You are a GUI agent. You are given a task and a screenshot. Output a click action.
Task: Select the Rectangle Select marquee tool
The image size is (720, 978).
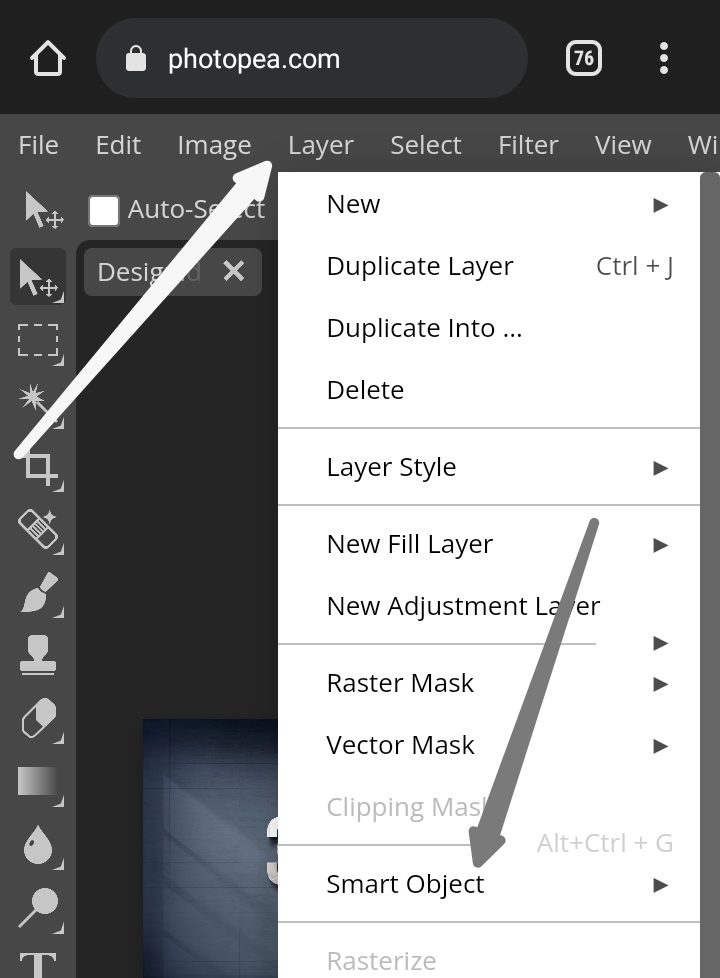pos(37,341)
